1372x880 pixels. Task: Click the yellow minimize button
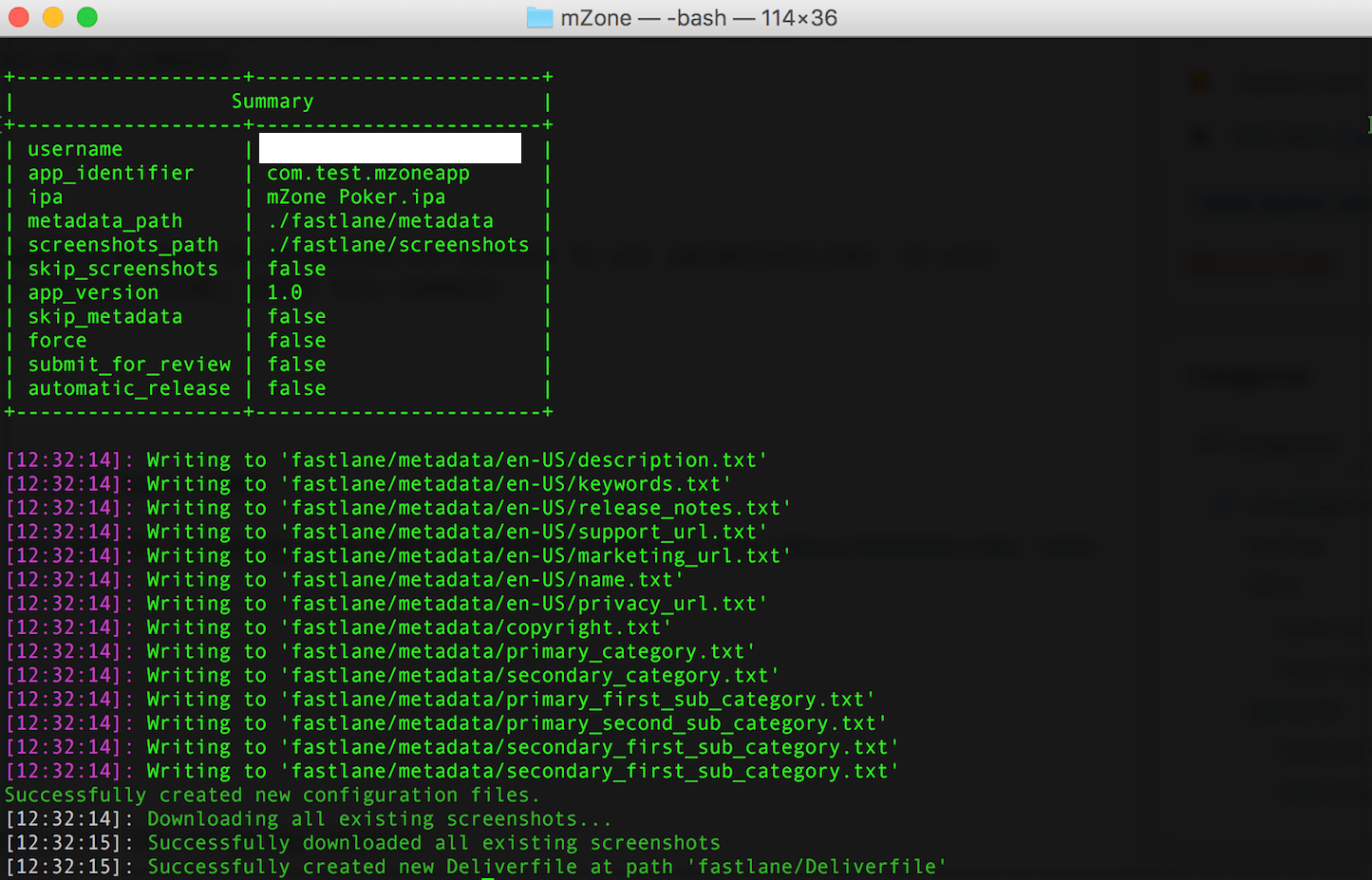(52, 17)
